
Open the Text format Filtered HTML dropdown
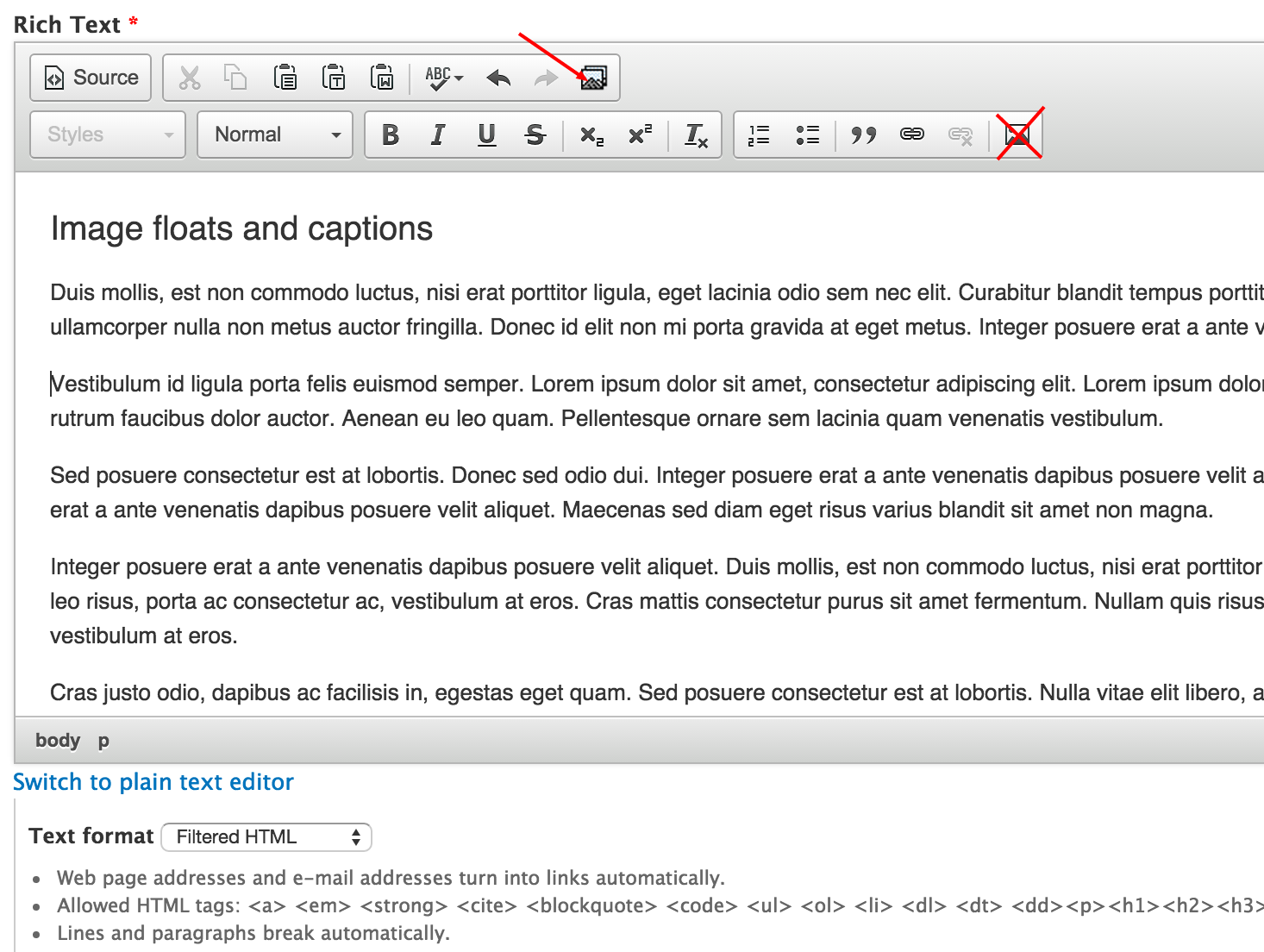[266, 837]
